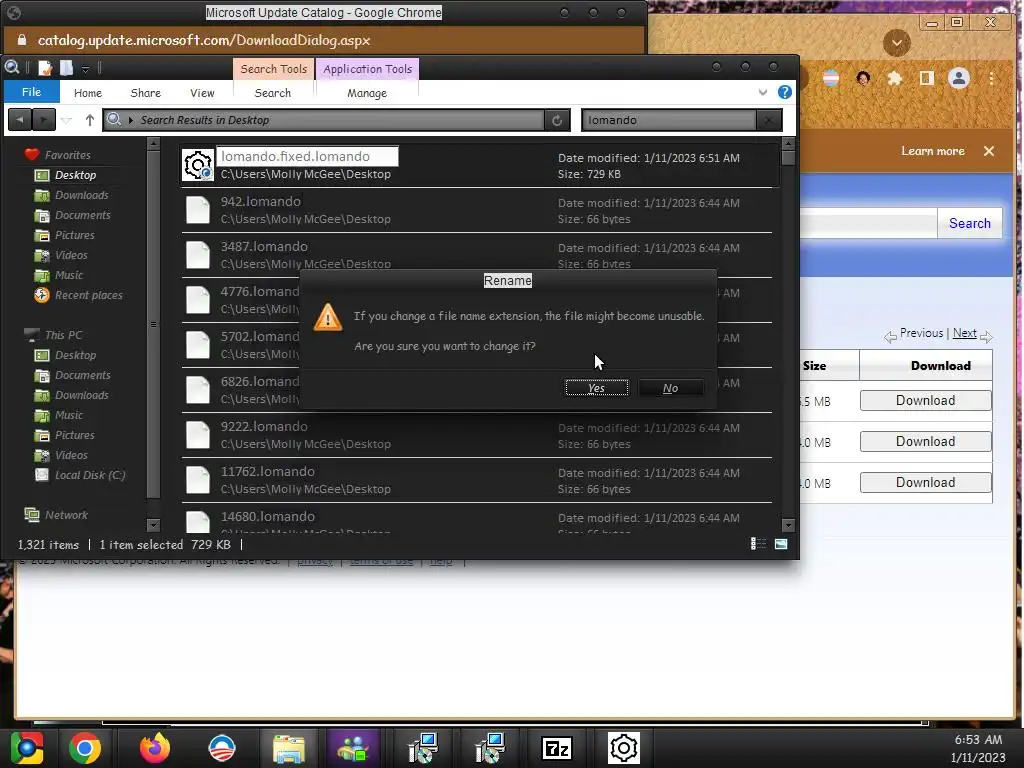Select the 9222.lomando file

click(476, 435)
